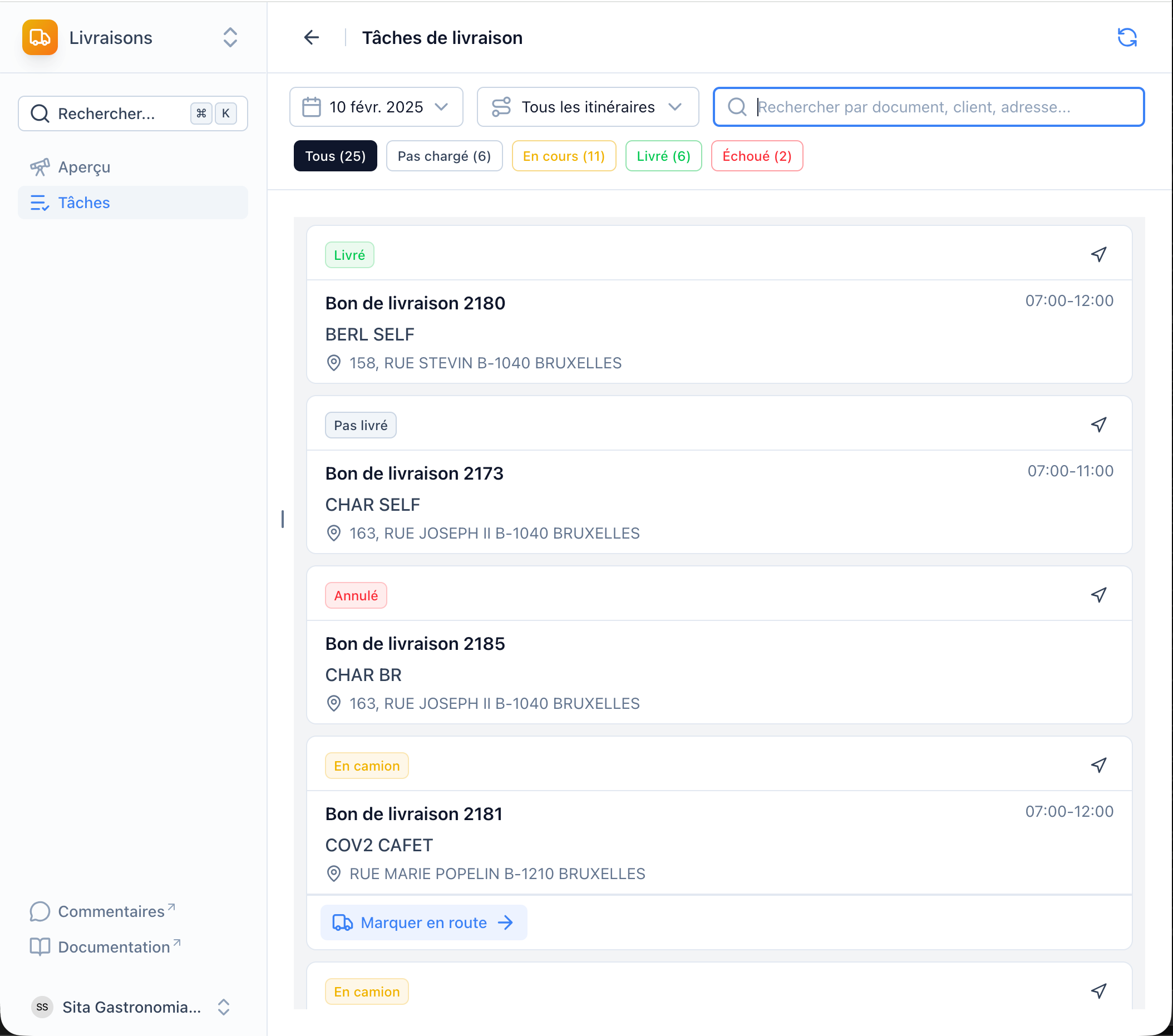This screenshot has height=1036, width=1173.
Task: Click the CHAR BR client name
Action: tap(364, 675)
